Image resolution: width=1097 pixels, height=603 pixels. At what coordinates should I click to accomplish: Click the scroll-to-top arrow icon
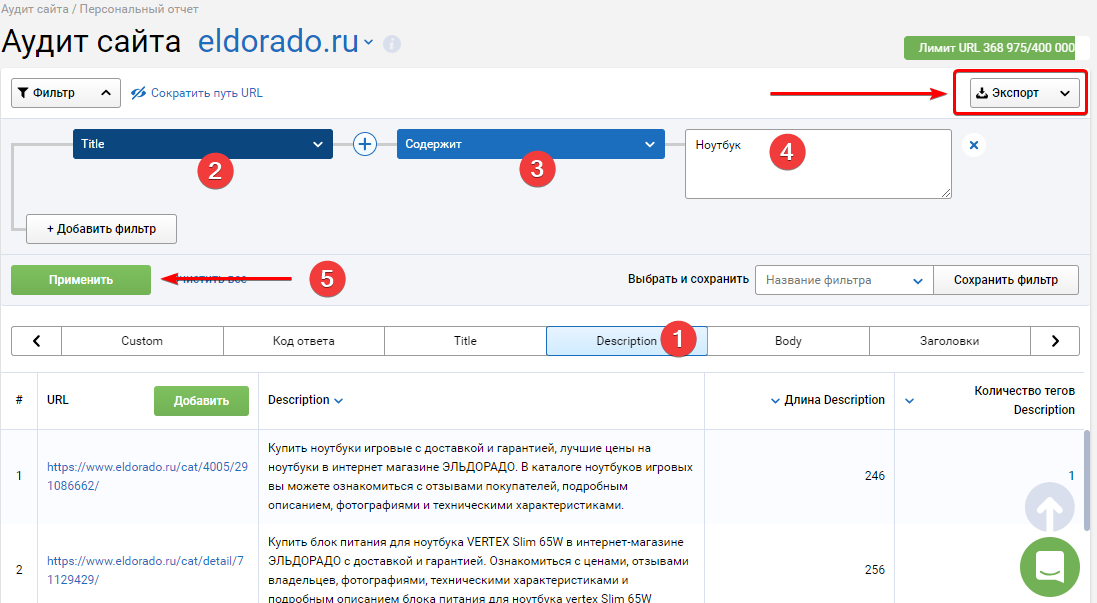pyautogui.click(x=1049, y=507)
